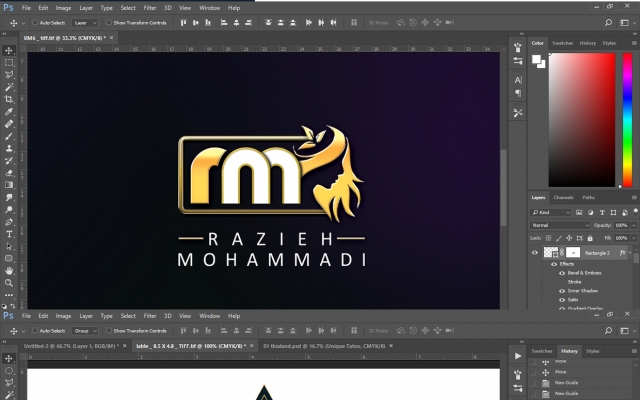Click the upper canvas vertical scrollbar
This screenshot has width=640, height=400.
[x=504, y=188]
